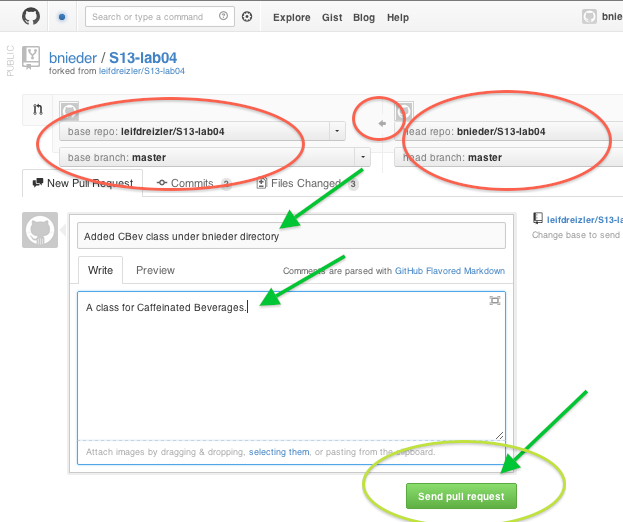Click the selecting them attach images link
Image resolution: width=623 pixels, height=522 pixels.
click(279, 452)
